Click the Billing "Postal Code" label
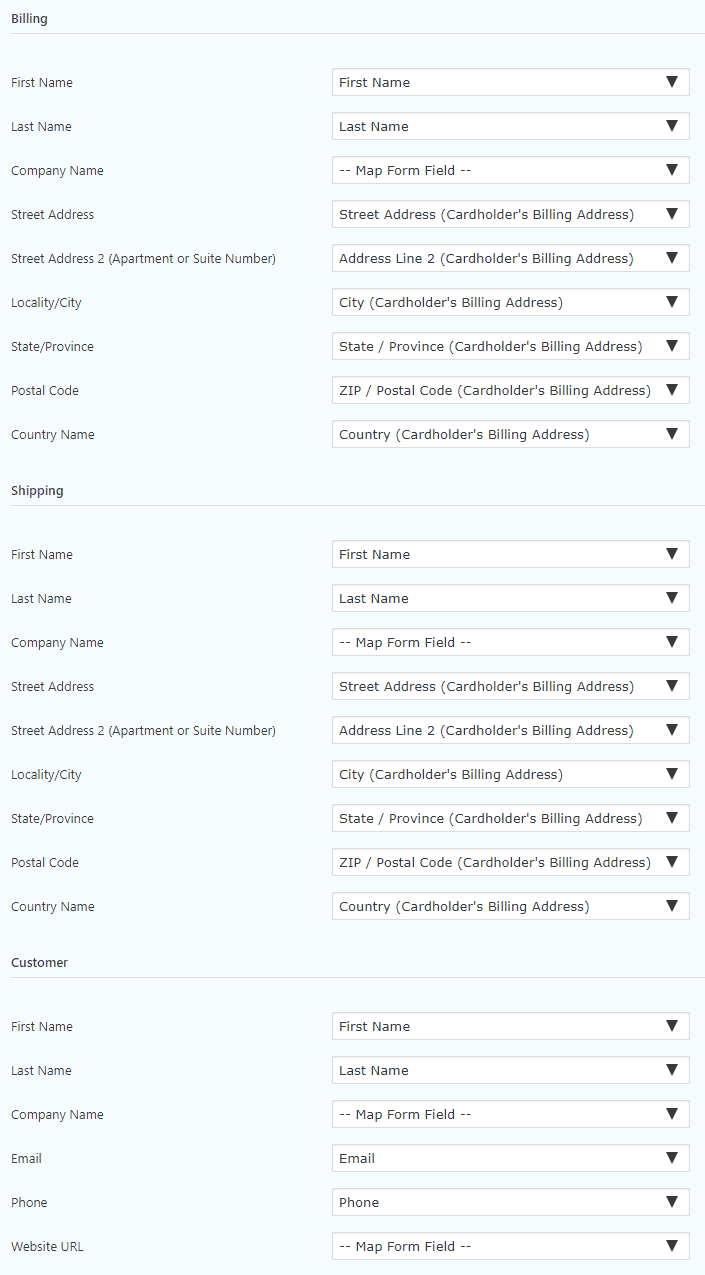 pos(45,390)
